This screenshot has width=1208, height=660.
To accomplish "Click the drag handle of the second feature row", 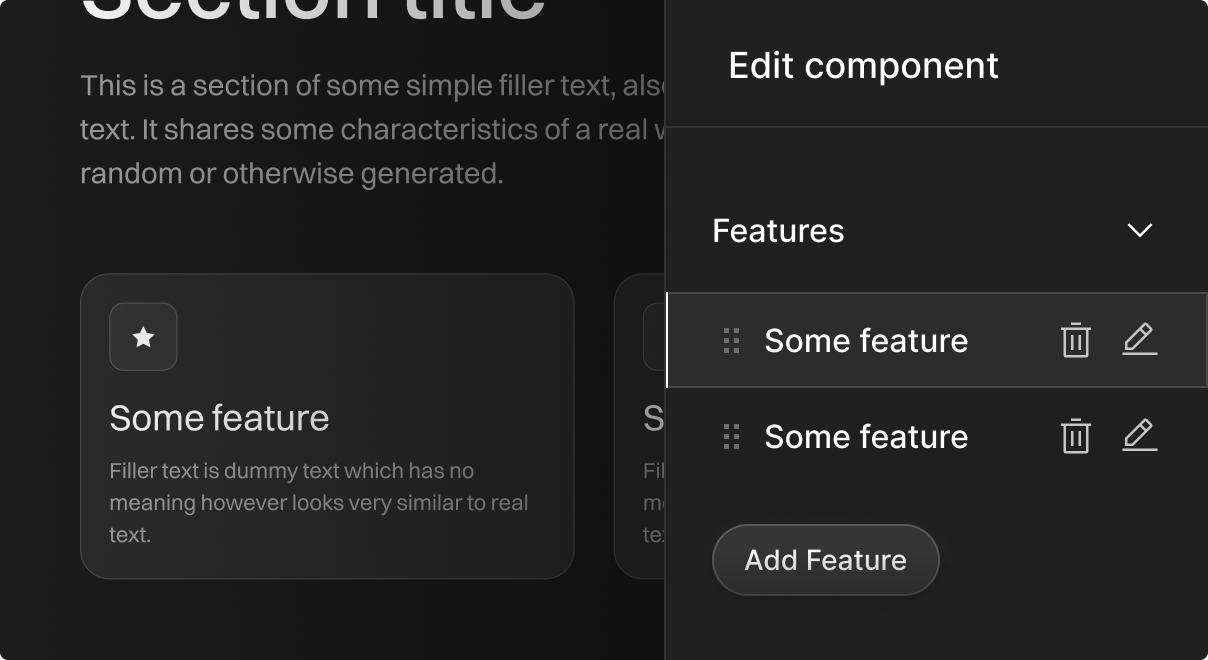I will pos(731,437).
